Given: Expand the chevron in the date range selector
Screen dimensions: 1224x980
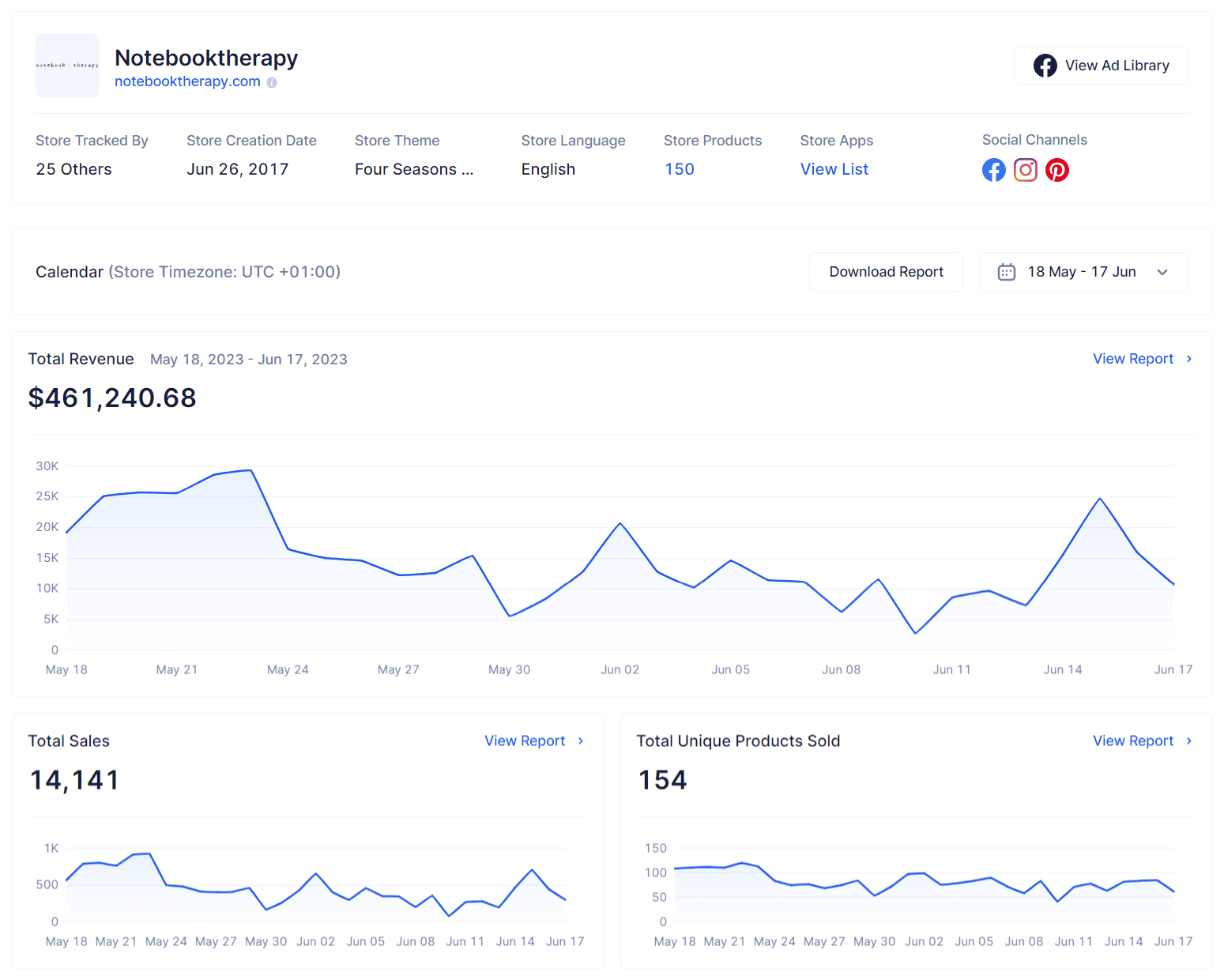Looking at the screenshot, I should [x=1162, y=272].
